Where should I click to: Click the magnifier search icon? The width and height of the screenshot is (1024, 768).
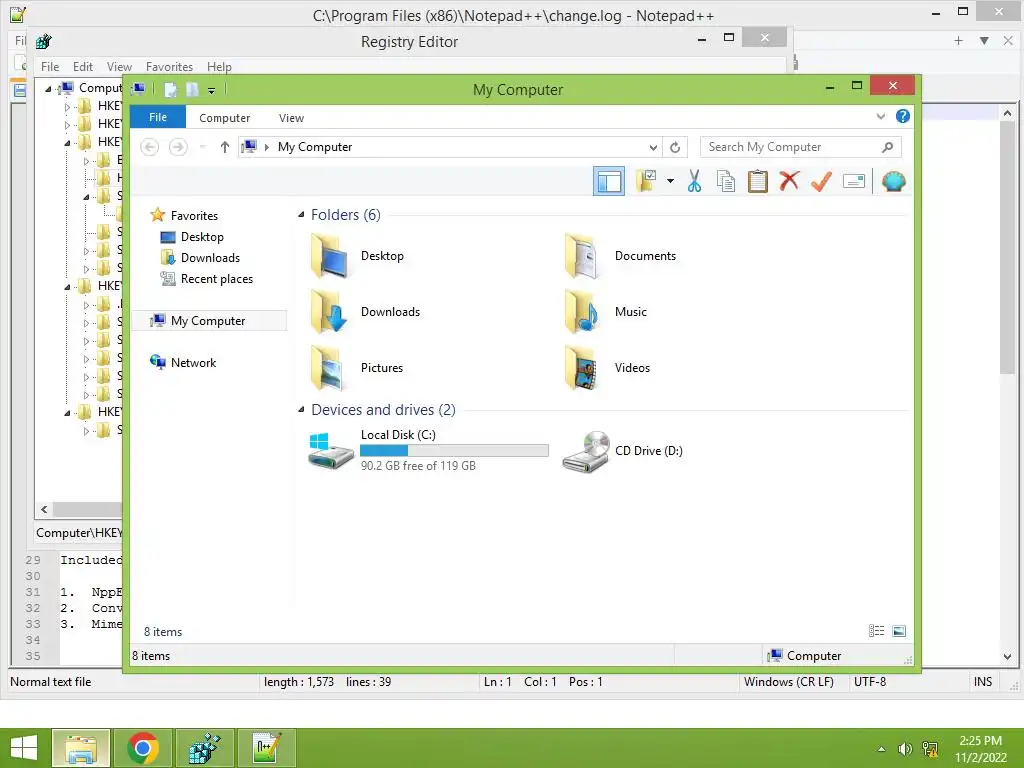pyautogui.click(x=888, y=147)
